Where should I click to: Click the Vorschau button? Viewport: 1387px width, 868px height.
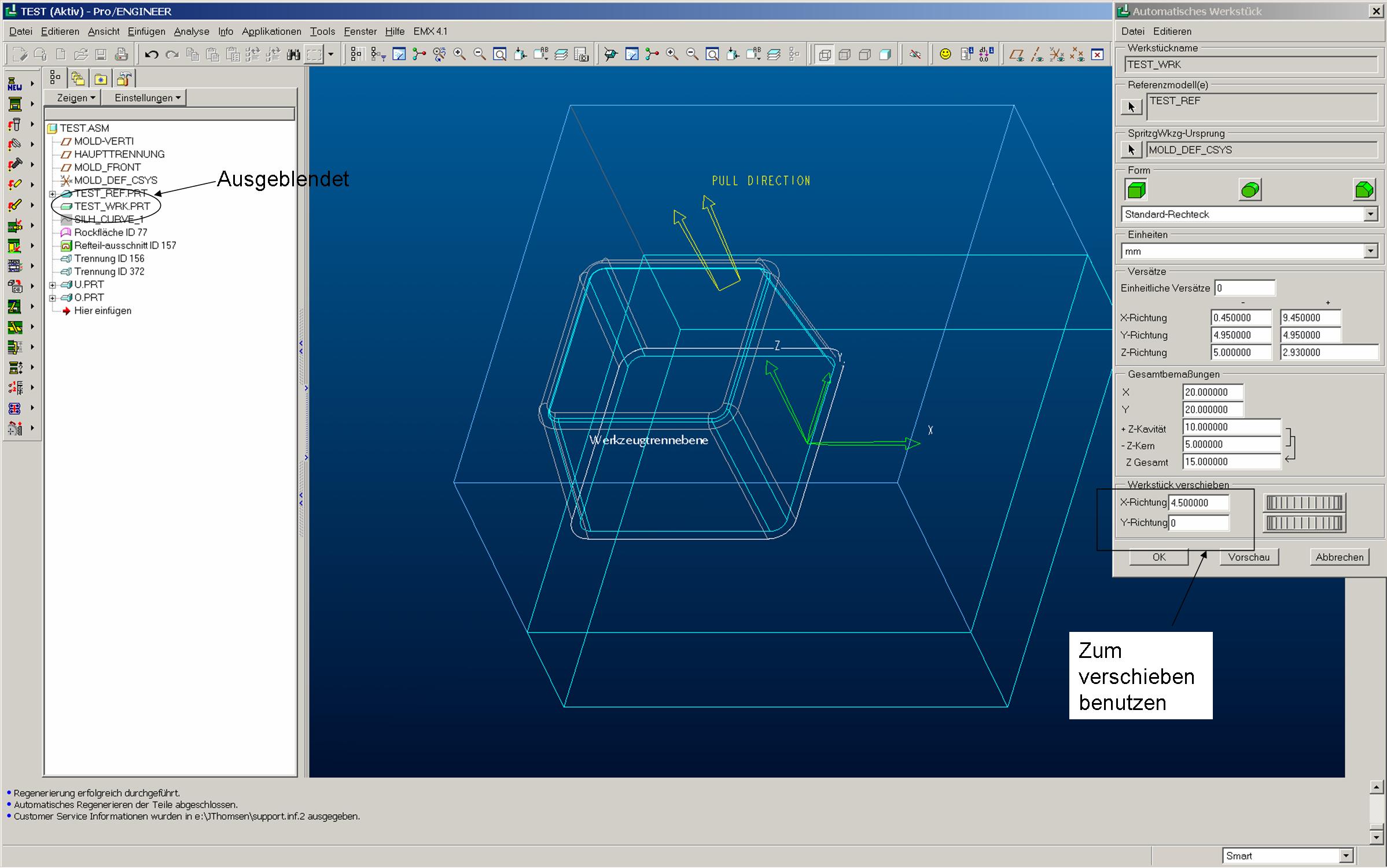(1249, 557)
